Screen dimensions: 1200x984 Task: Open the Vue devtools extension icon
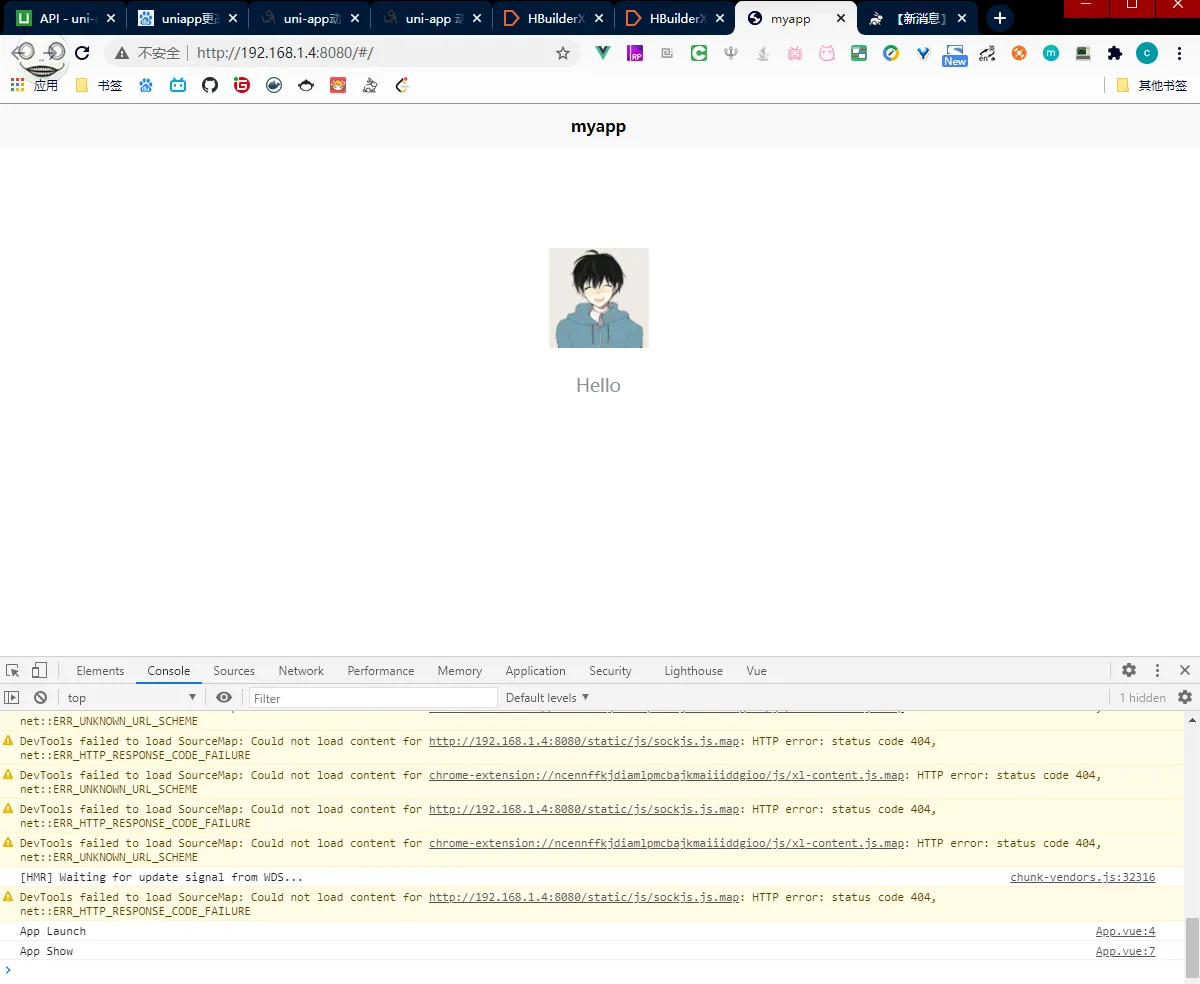[603, 53]
